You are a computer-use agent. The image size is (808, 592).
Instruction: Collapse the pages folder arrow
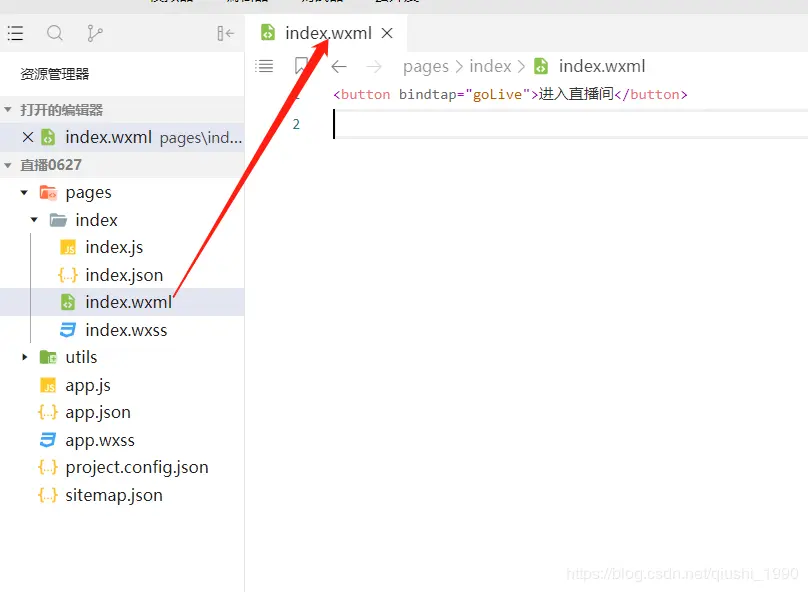[x=24, y=193]
